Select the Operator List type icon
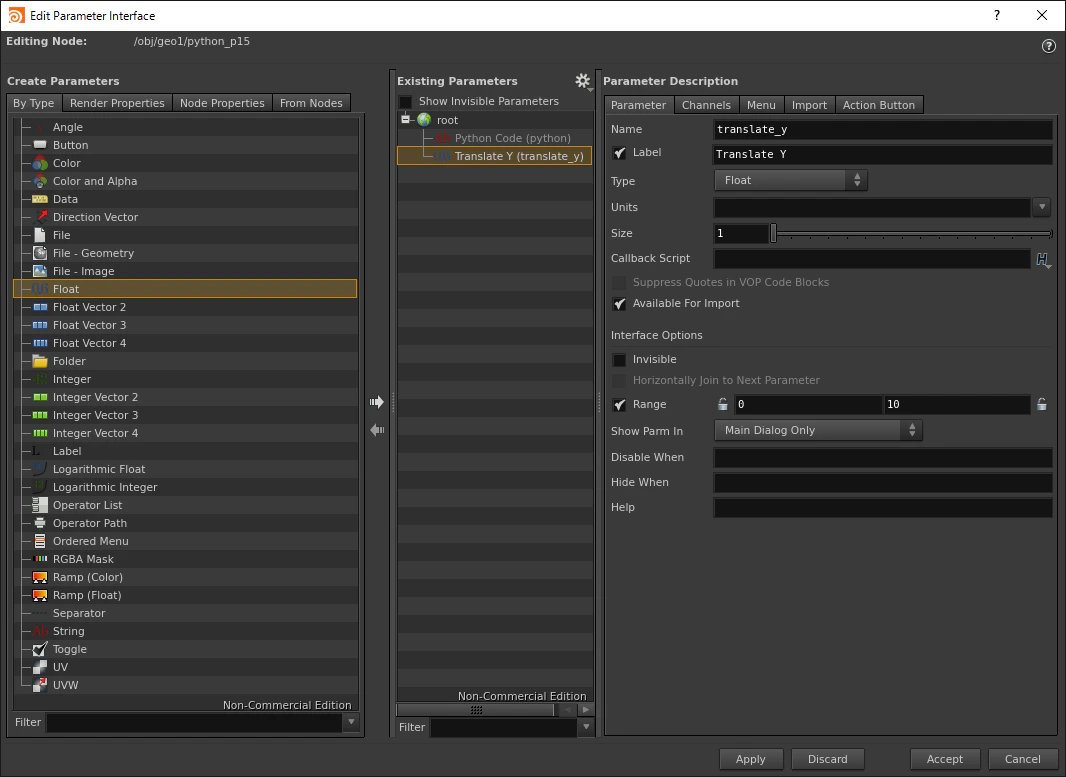This screenshot has width=1066, height=777. pyautogui.click(x=40, y=505)
